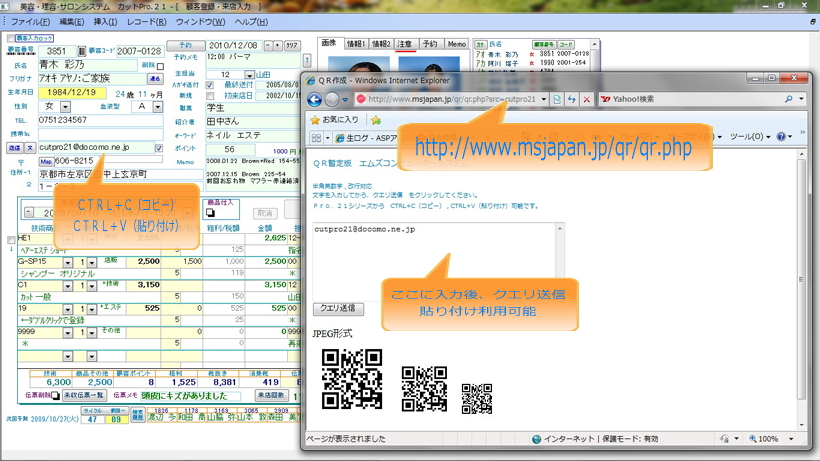The image size is (820, 461).
Task: Click the 伝票削除 icon
Action: tap(55, 396)
